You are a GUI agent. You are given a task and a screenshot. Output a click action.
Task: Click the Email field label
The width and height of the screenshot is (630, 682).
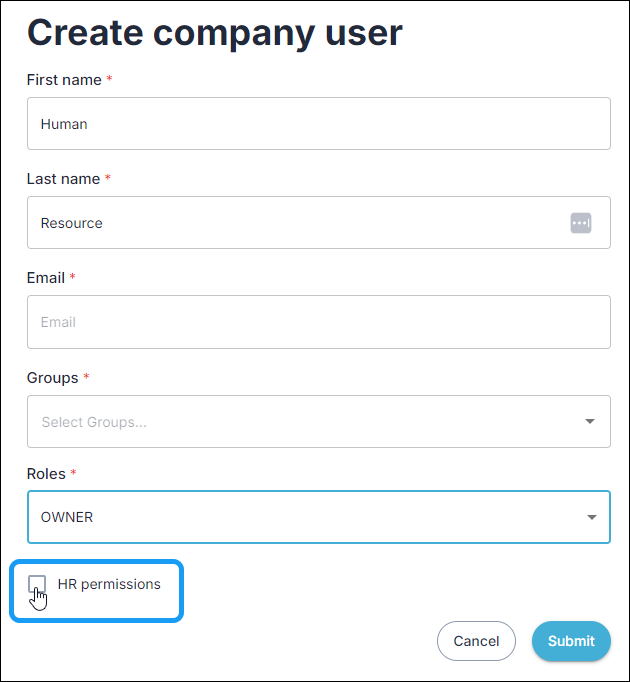click(46, 277)
